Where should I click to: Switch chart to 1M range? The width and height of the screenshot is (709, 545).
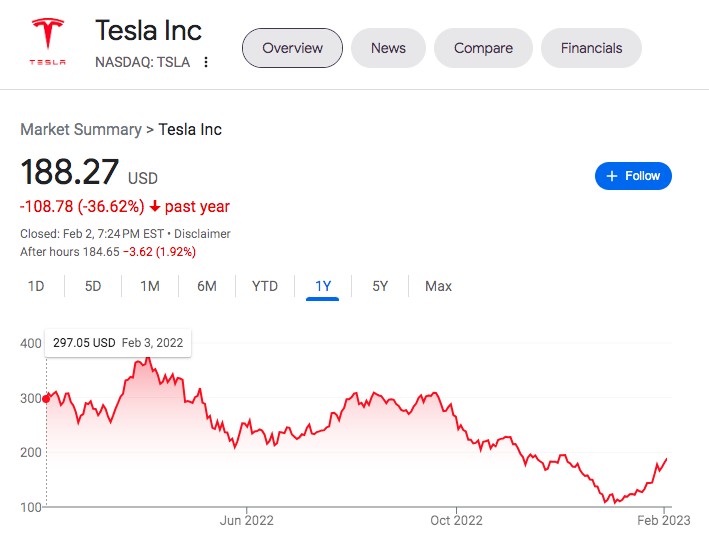tap(150, 286)
